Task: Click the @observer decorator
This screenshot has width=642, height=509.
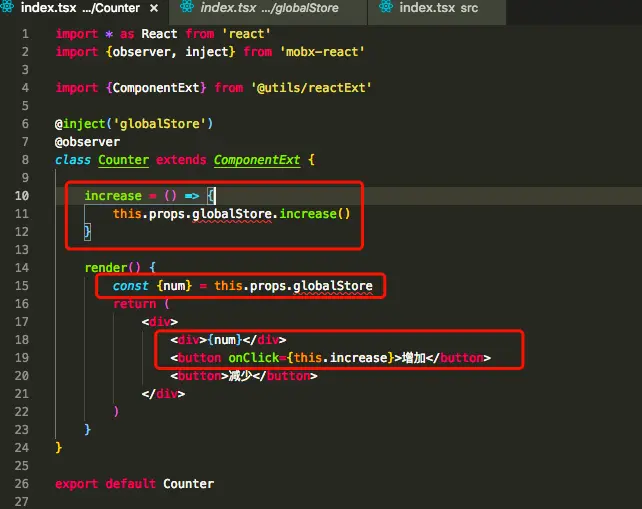Action: 87,142
